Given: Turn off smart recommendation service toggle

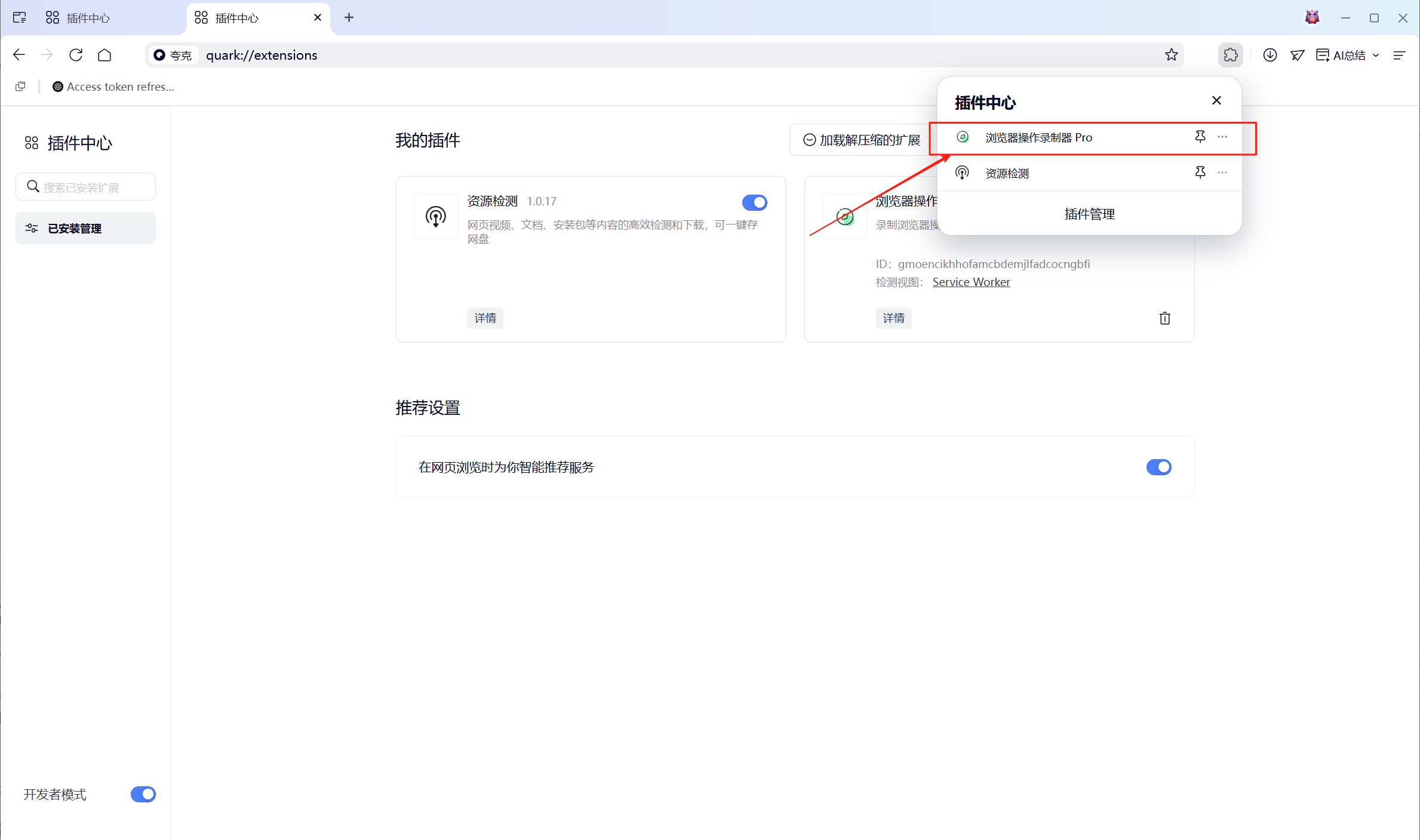Looking at the screenshot, I should (1158, 467).
